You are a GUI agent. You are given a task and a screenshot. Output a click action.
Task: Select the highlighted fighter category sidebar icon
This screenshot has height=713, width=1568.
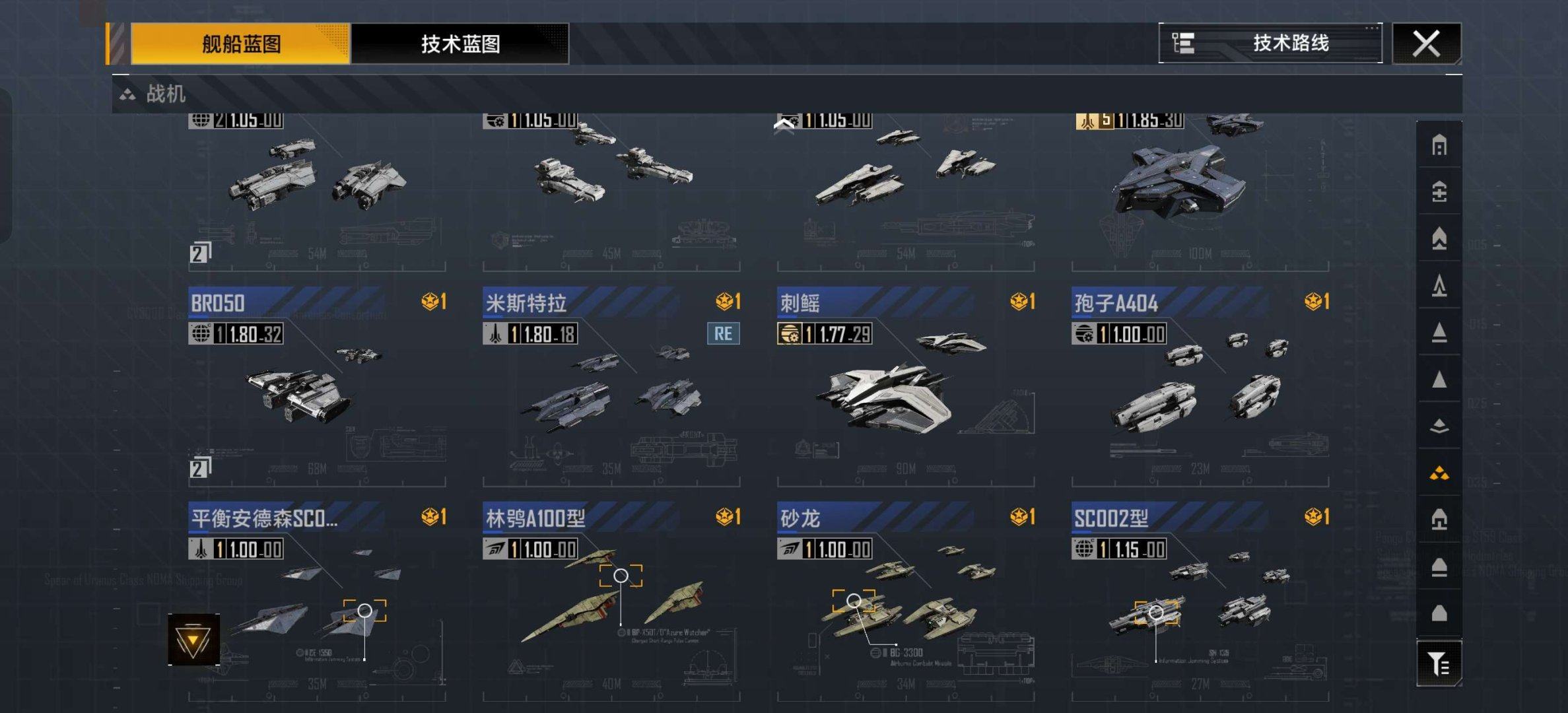[x=1439, y=473]
